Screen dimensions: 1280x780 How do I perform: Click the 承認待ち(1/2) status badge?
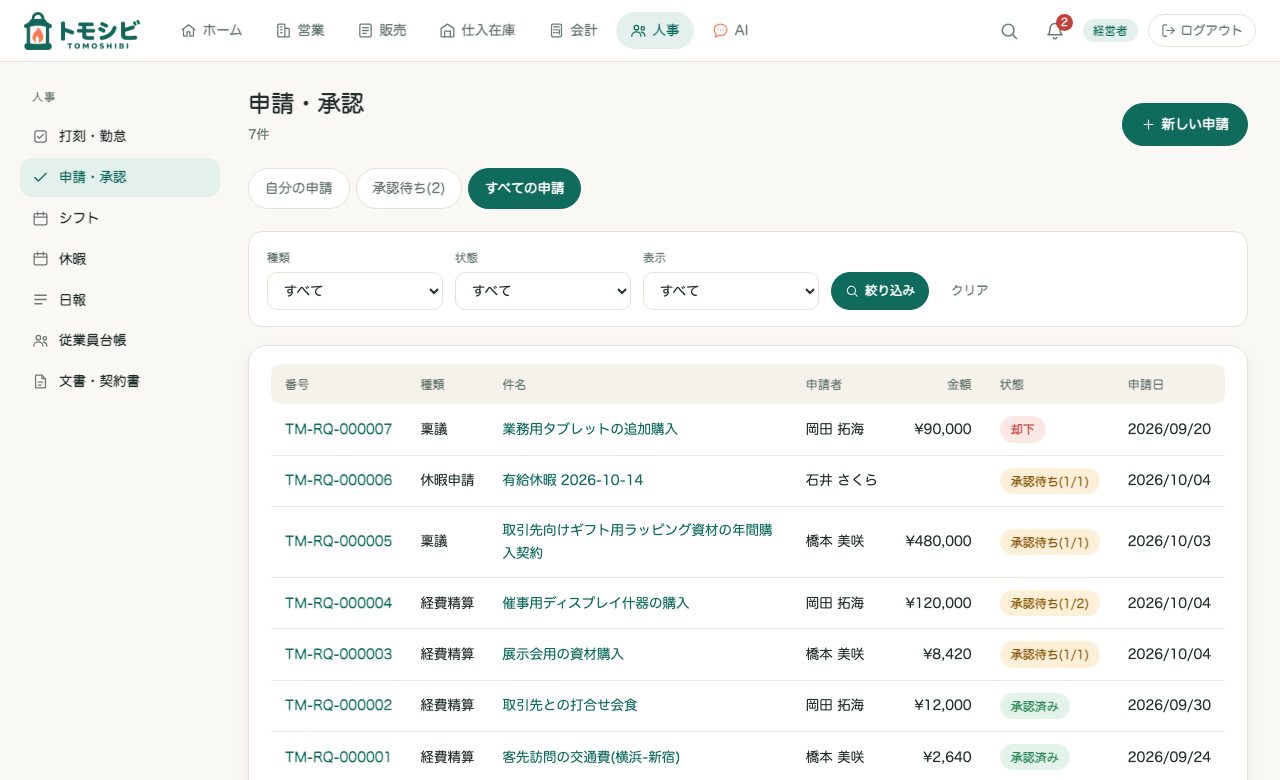(1050, 603)
